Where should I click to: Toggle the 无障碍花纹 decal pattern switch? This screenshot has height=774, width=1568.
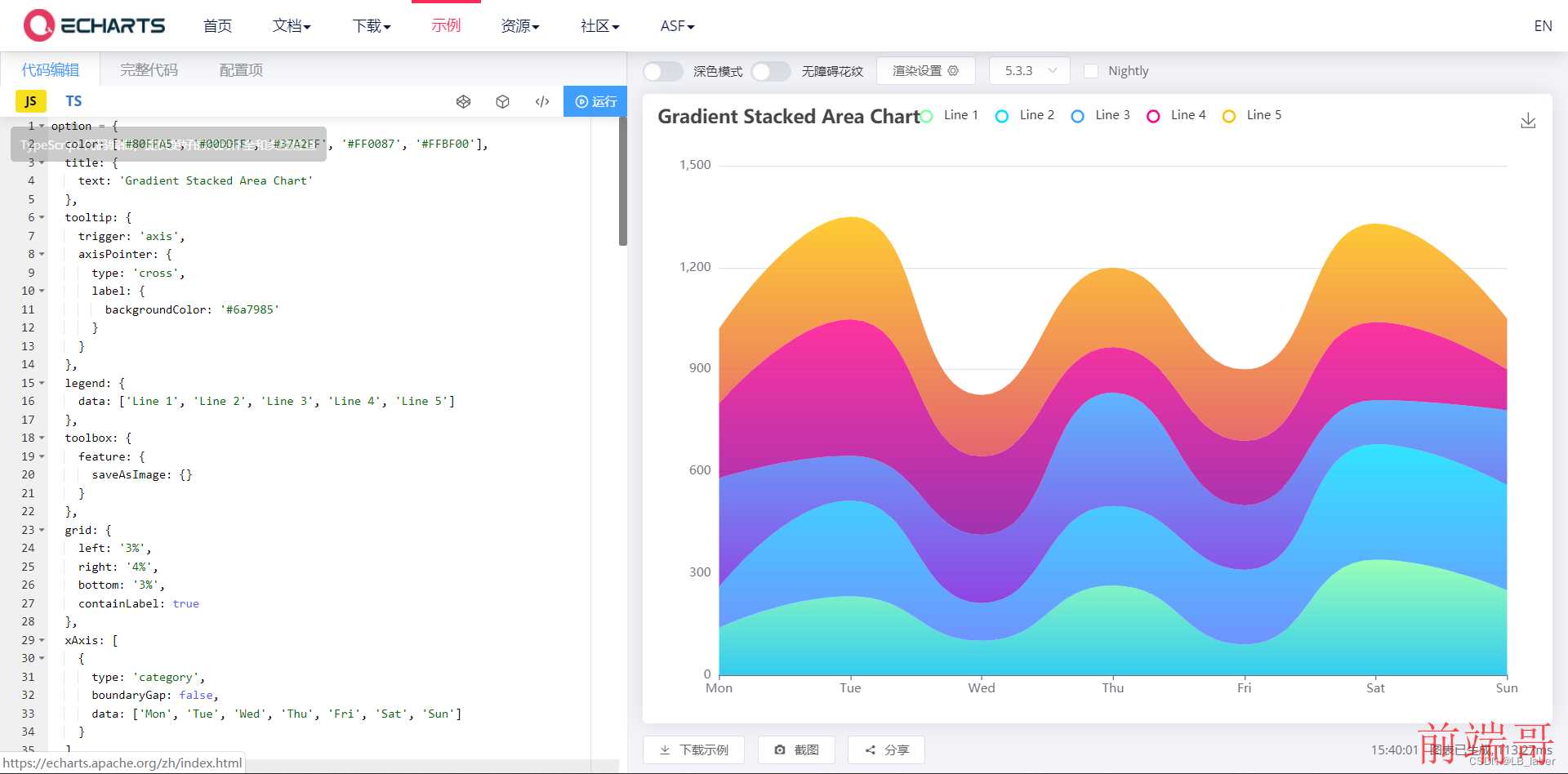tap(771, 71)
